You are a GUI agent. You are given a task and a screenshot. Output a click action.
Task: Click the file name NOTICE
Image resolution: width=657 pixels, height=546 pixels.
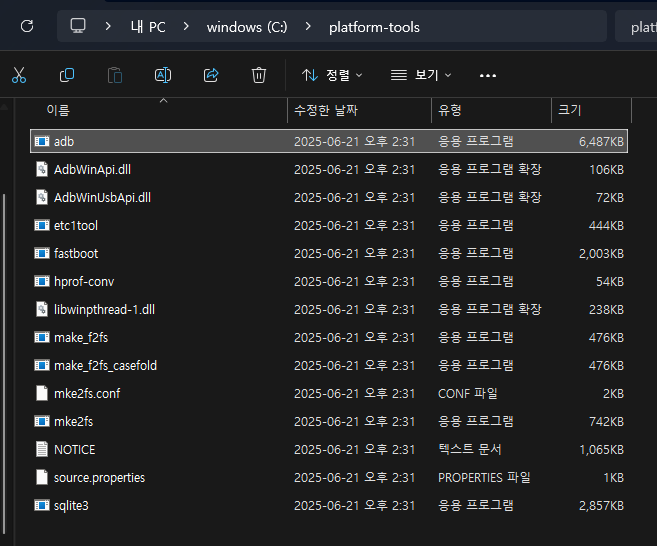coord(75,449)
